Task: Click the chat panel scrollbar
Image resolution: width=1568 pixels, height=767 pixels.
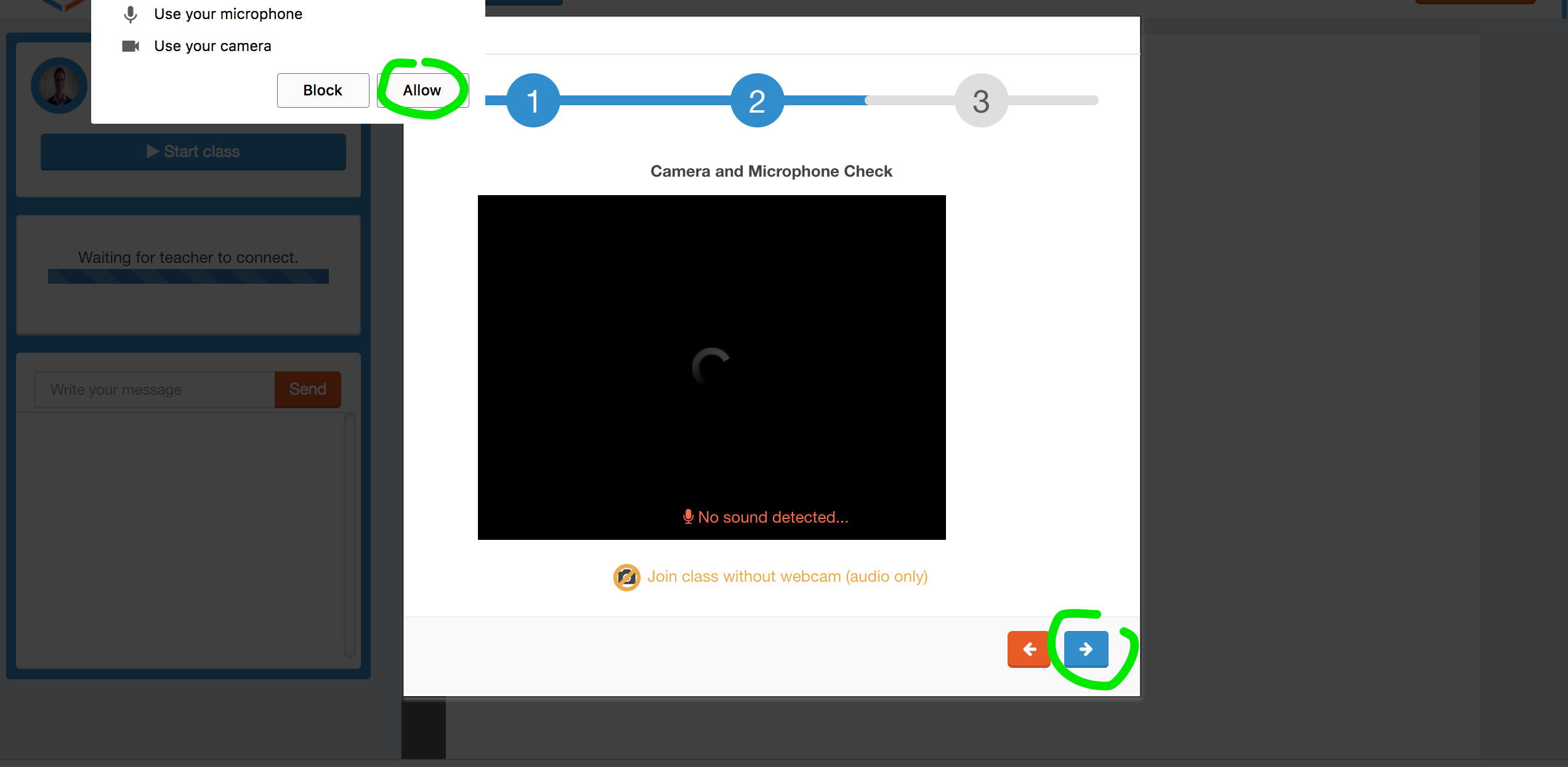Action: pos(350,536)
